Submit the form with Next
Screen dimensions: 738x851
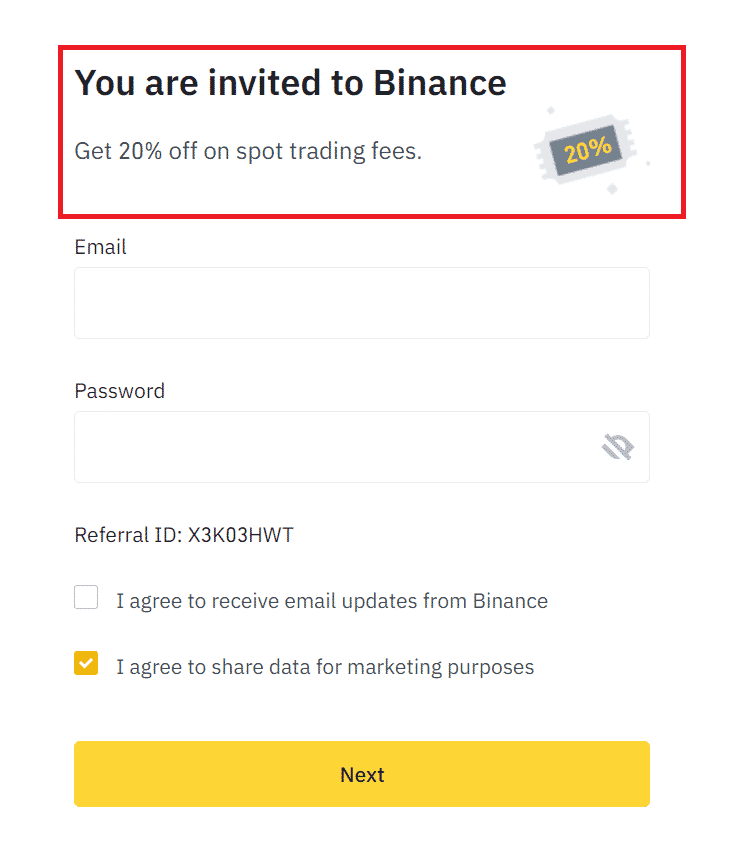(x=361, y=774)
